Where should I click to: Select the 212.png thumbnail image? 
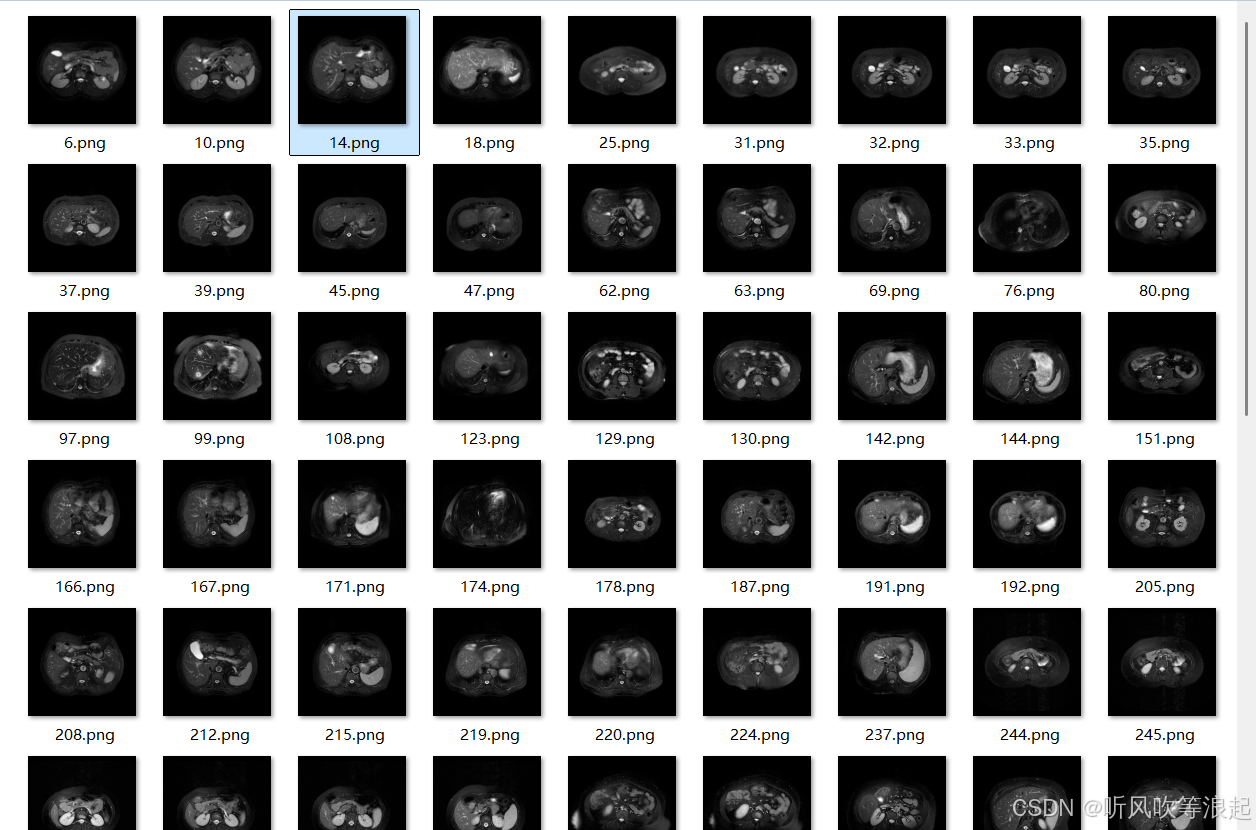217,662
